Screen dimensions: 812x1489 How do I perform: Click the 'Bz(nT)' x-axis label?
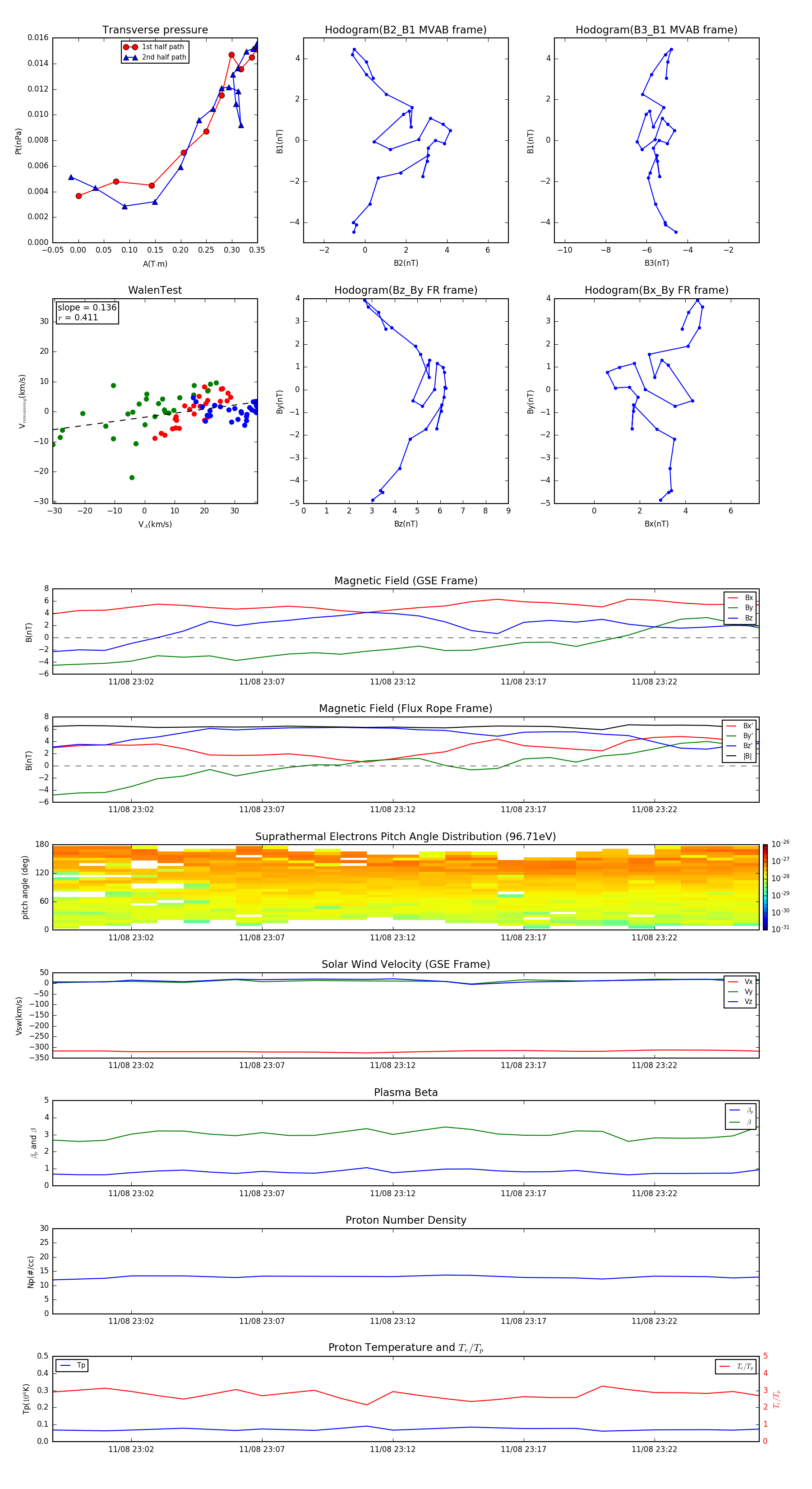[406, 524]
